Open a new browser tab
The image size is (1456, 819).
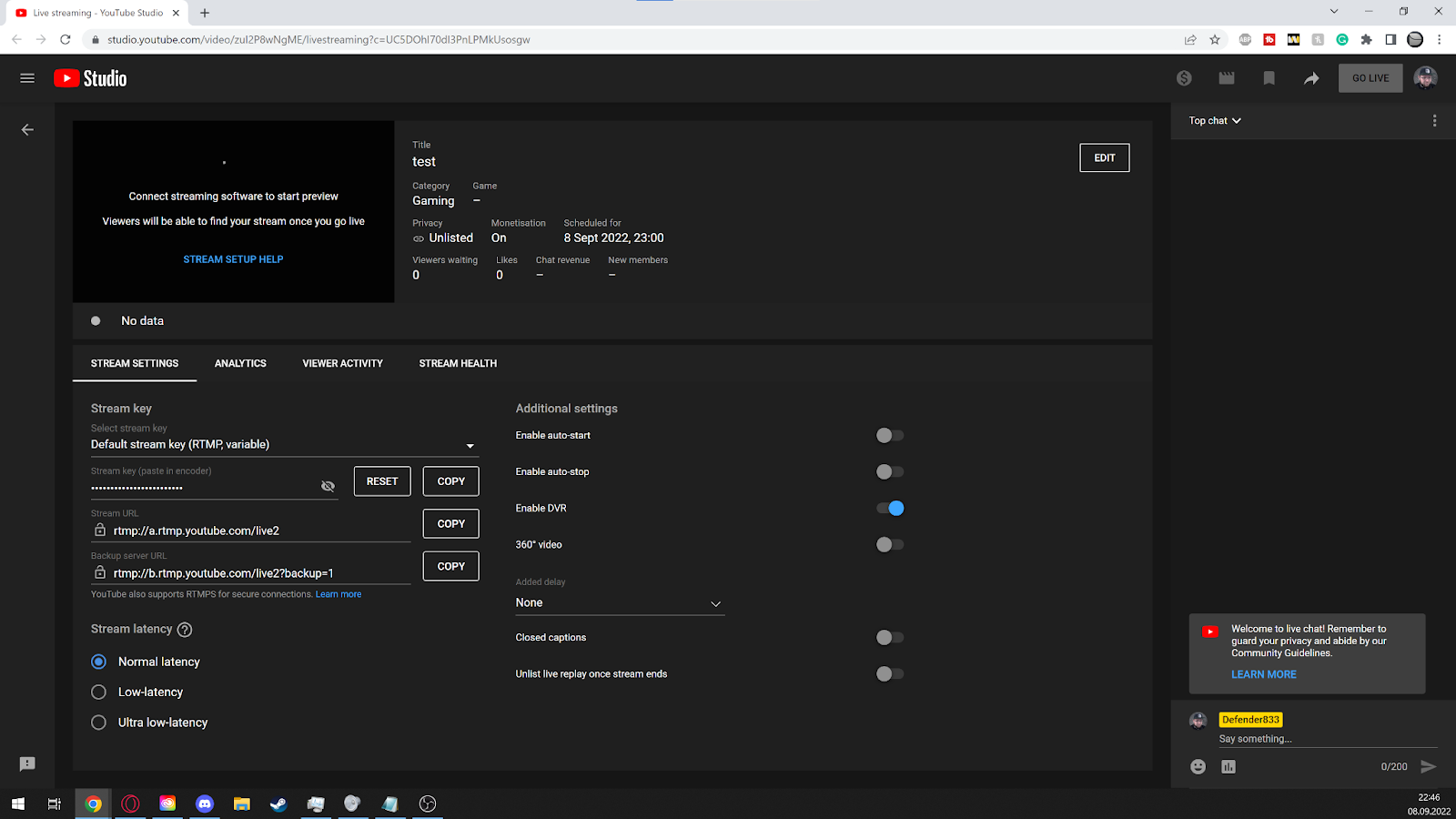[205, 13]
